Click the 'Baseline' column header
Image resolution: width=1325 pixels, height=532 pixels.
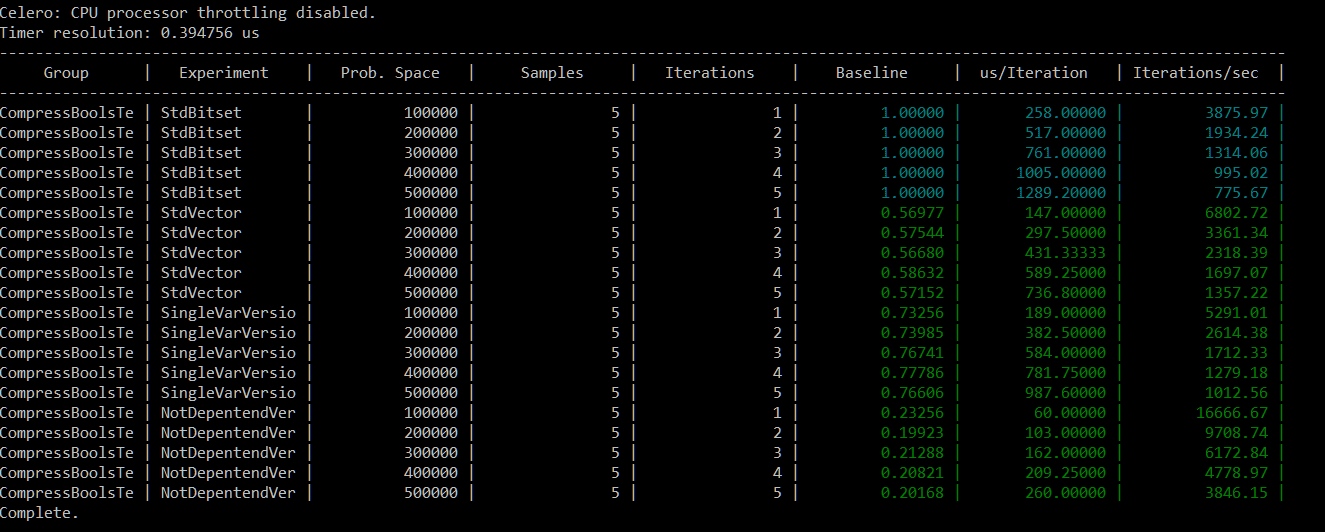coord(872,73)
